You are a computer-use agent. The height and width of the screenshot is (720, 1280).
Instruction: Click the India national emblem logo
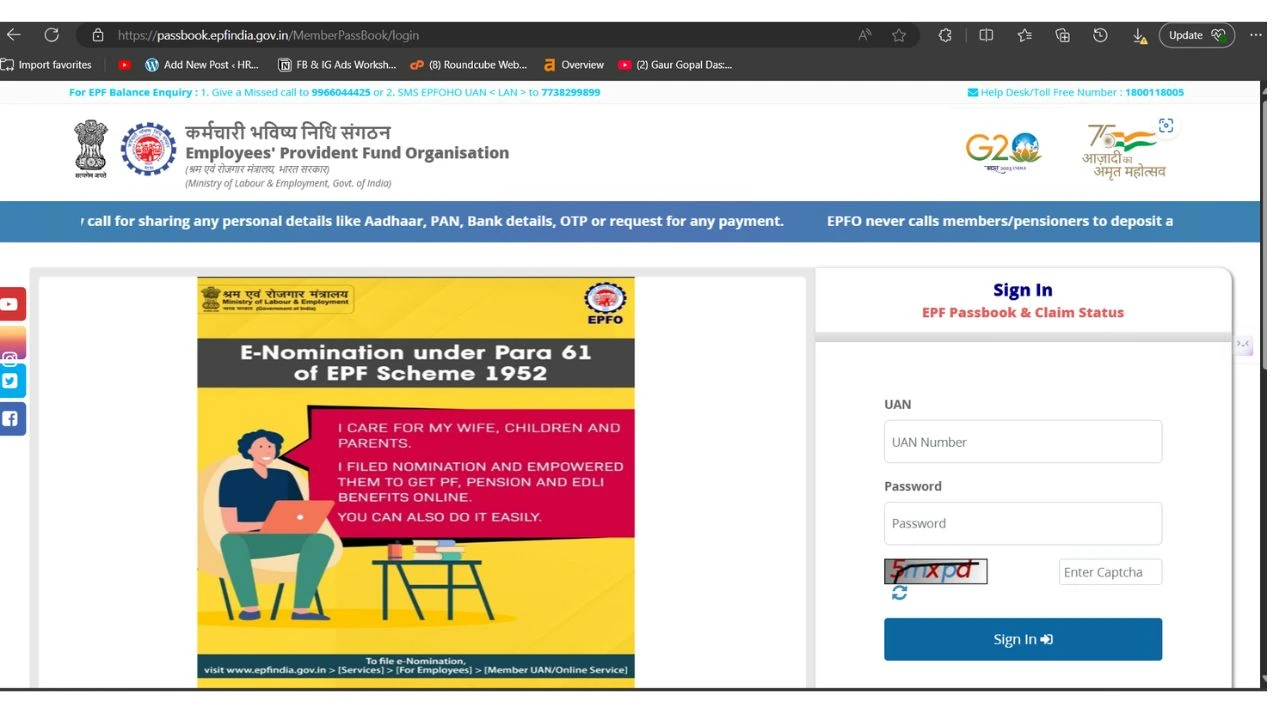[x=91, y=149]
